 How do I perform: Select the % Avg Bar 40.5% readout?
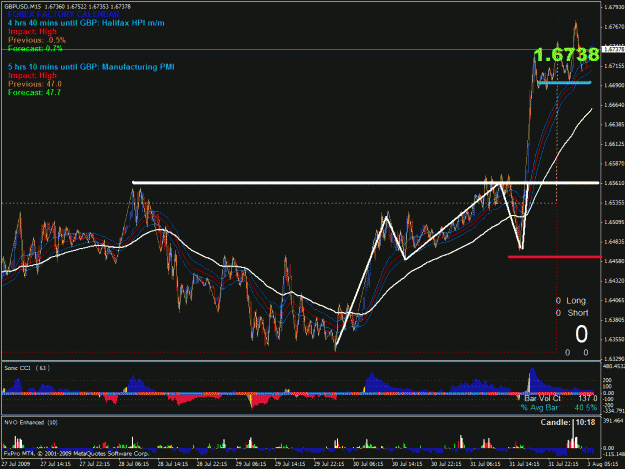tap(559, 408)
